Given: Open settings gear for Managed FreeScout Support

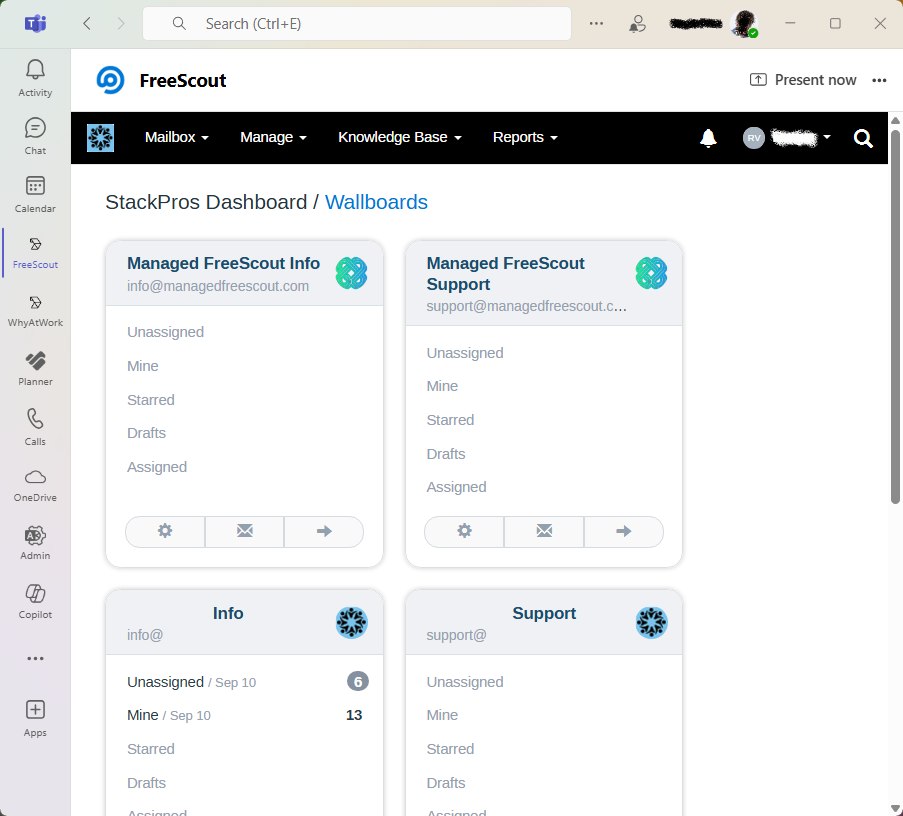Looking at the screenshot, I should (x=464, y=531).
